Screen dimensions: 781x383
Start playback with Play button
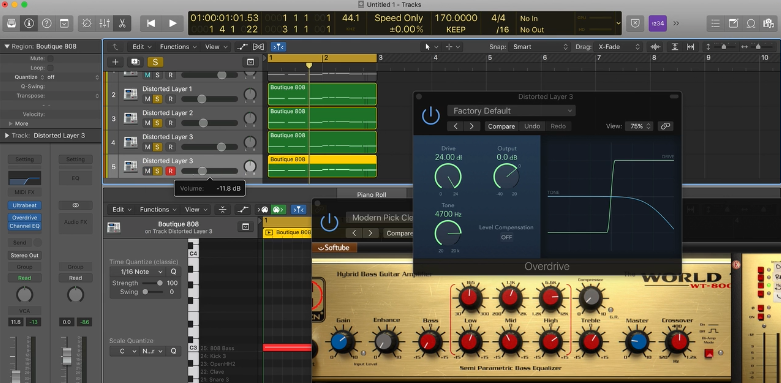(x=172, y=23)
